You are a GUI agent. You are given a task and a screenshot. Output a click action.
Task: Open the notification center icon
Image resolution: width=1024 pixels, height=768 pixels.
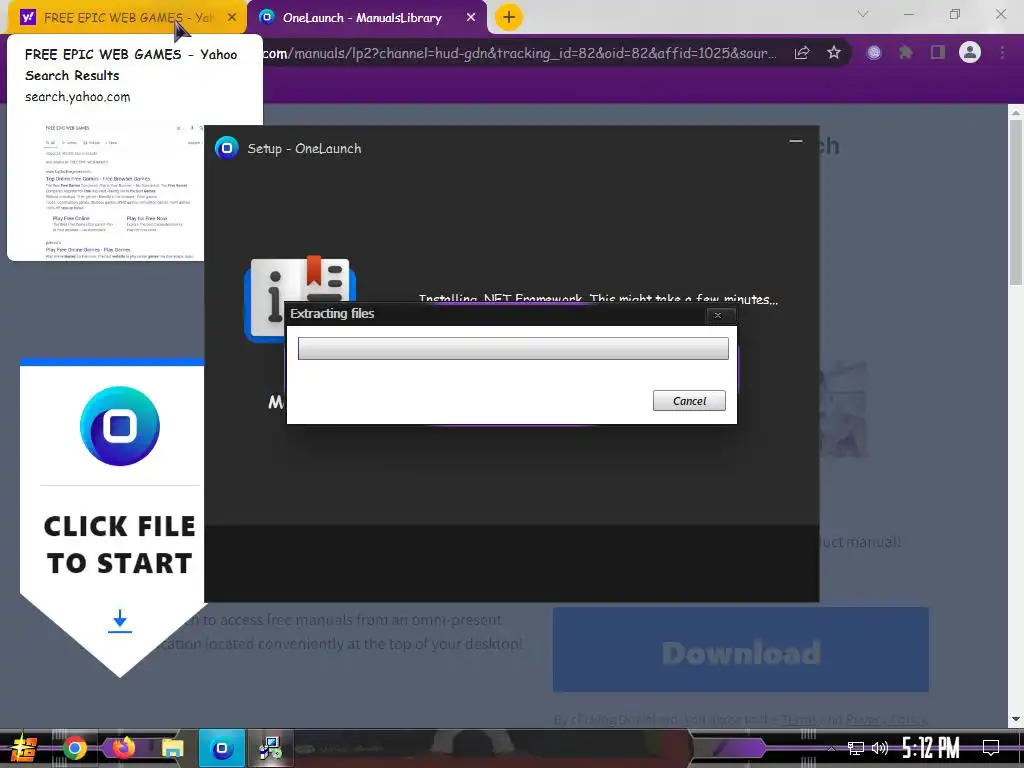(991, 748)
